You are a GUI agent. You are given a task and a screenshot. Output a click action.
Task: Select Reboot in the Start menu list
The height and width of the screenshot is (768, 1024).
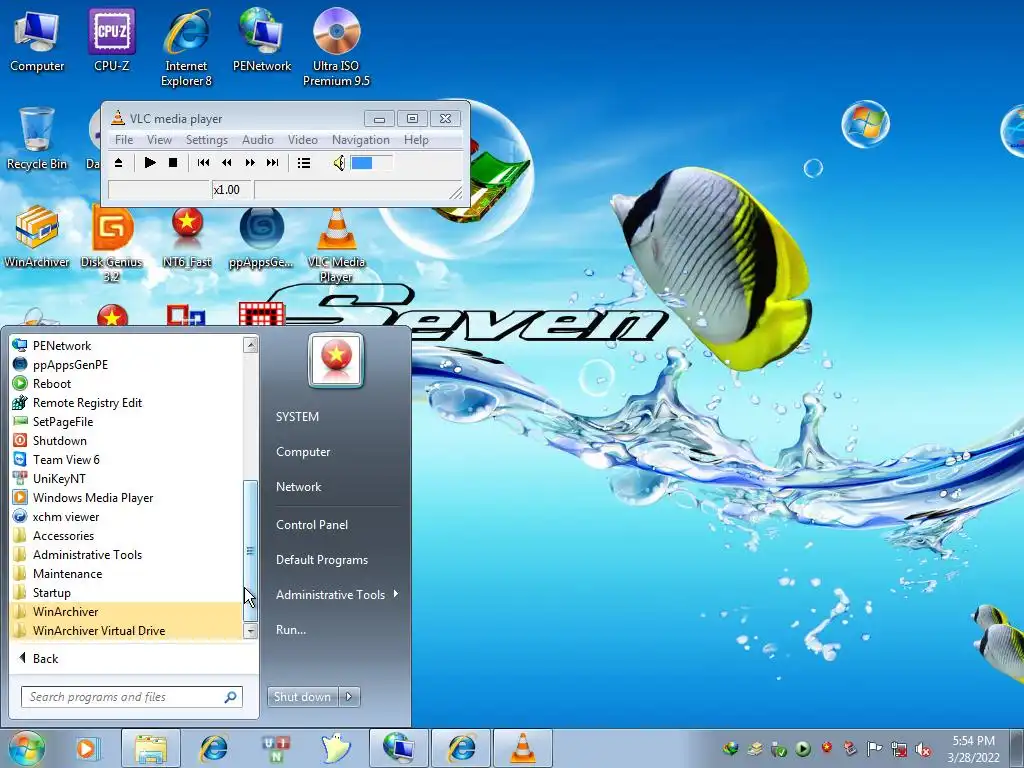click(x=125, y=384)
